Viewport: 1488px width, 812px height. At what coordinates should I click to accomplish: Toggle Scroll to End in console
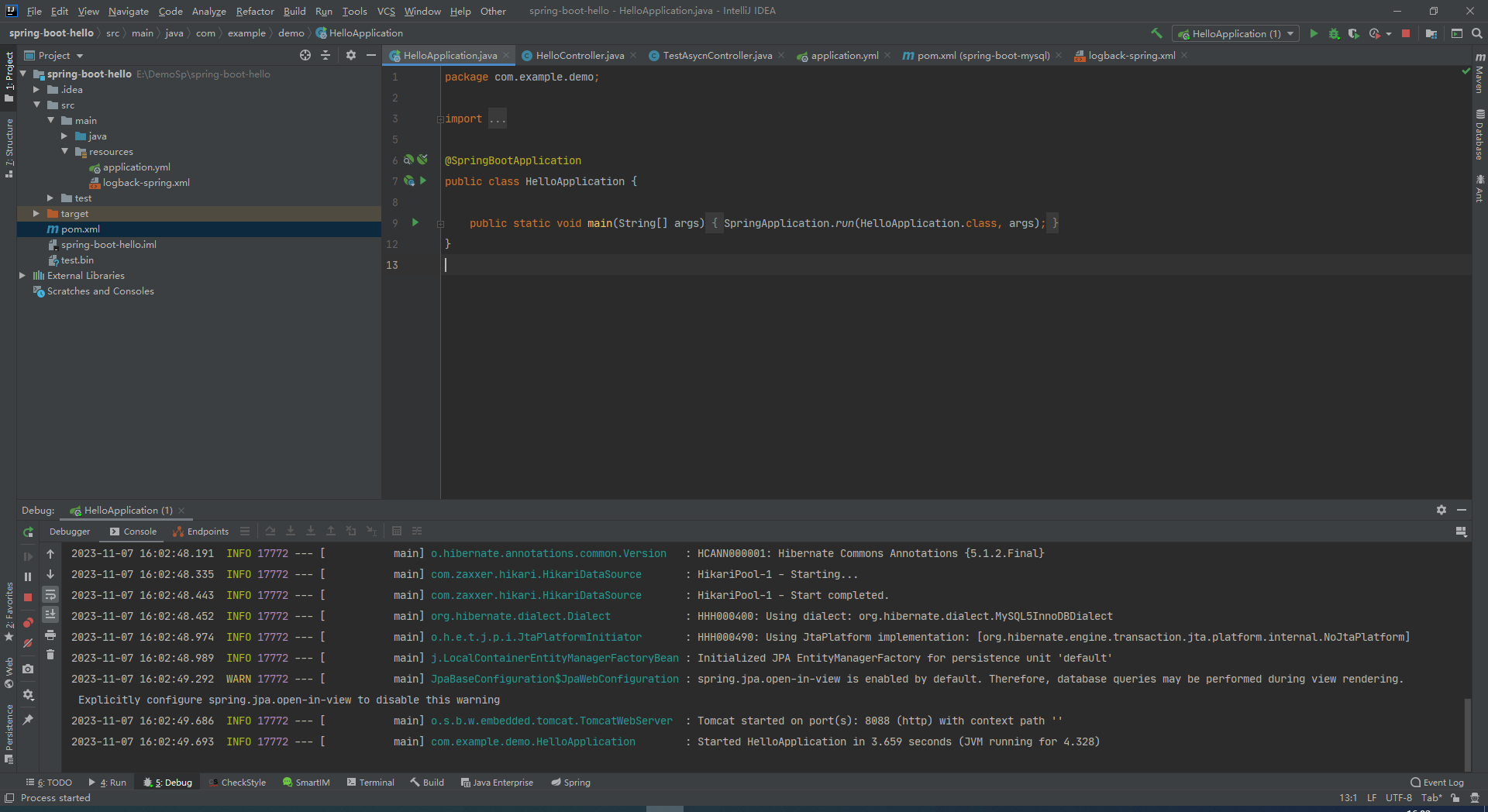coord(50,614)
